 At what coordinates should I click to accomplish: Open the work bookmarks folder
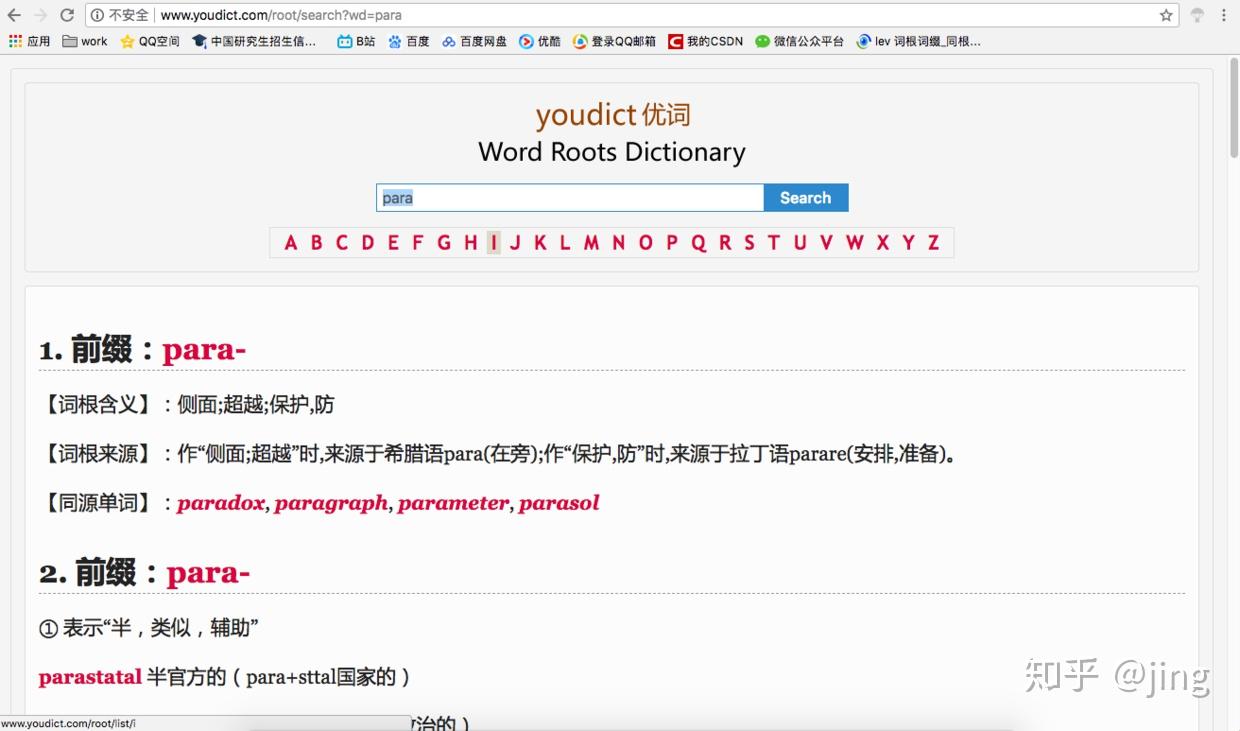tap(84, 41)
